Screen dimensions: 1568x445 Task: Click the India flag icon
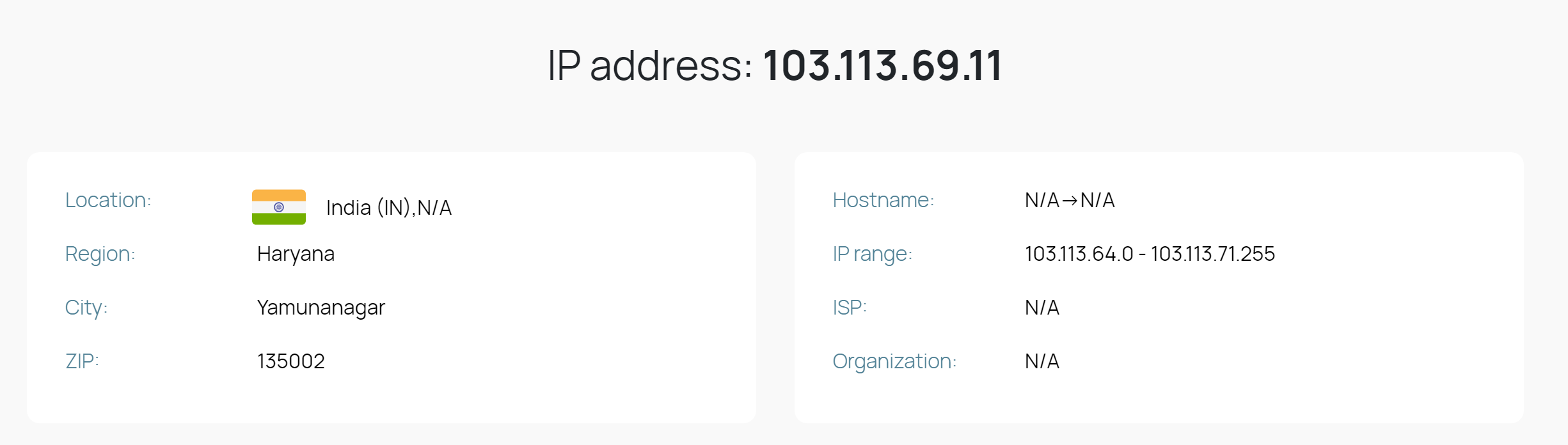279,207
